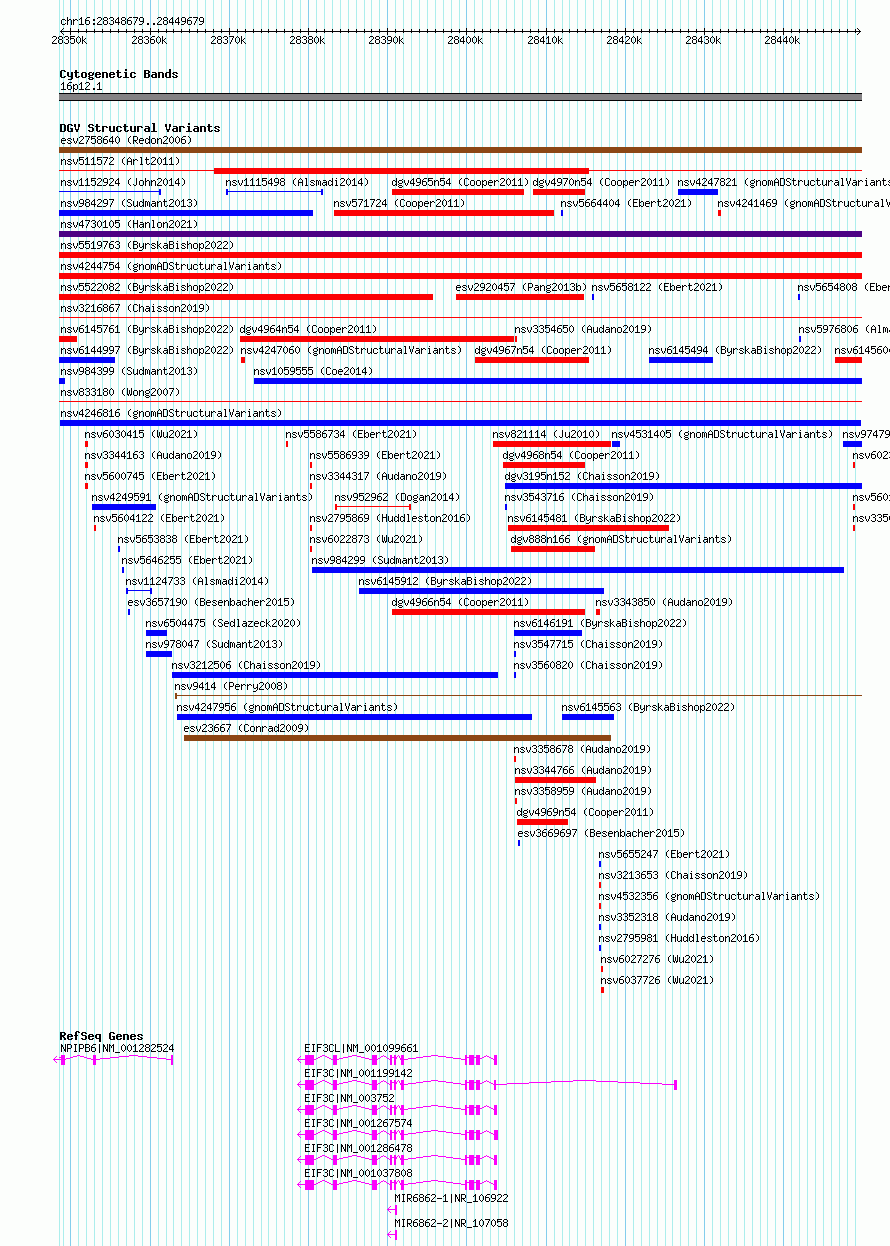
Task: Open nsv3212506 (Chaisson2019) variant
Action: (246, 665)
